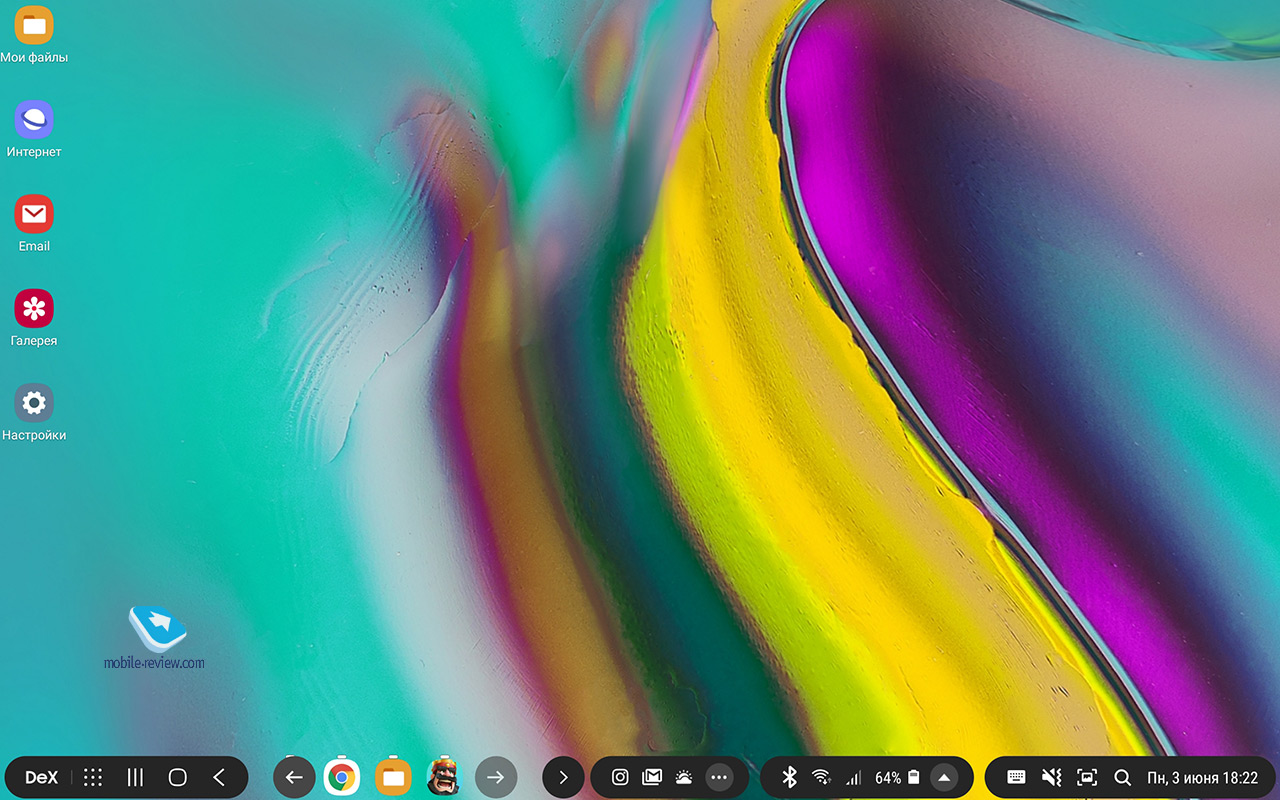Take a screen capture with screenshot icon
Image resolution: width=1280 pixels, height=800 pixels.
pyautogui.click(x=1087, y=777)
